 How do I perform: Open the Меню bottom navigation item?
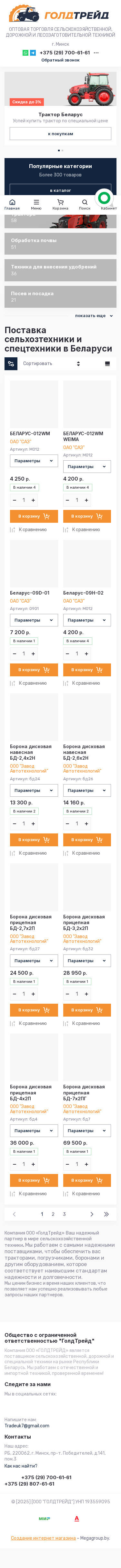click(x=36, y=204)
